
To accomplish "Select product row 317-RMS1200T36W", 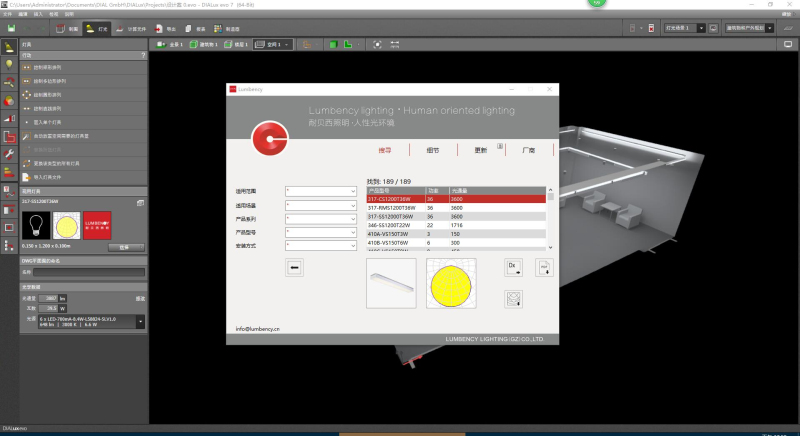I will coord(456,208).
